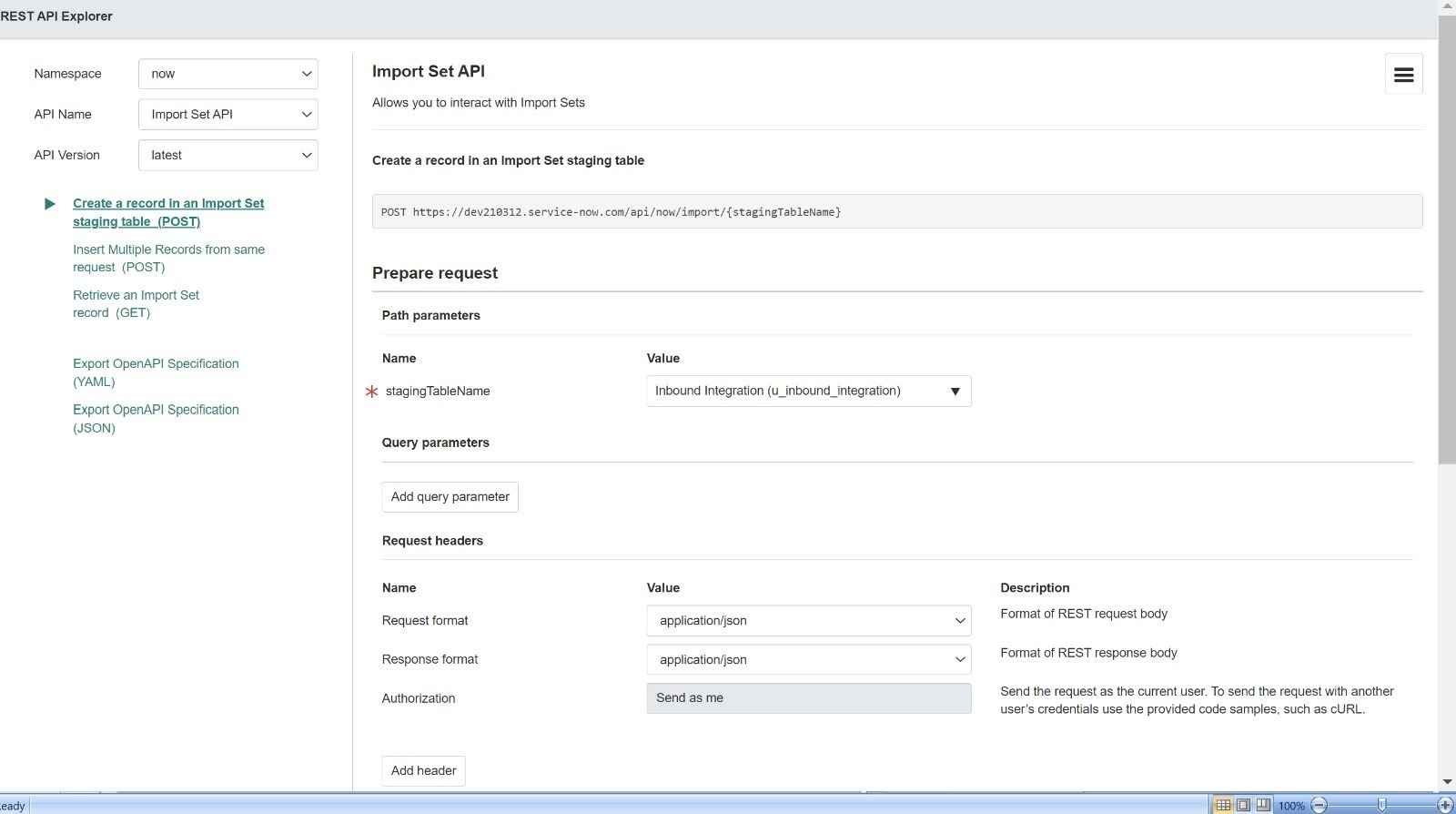Open the Namespace dropdown
The height and width of the screenshot is (814, 1456).
click(x=228, y=74)
